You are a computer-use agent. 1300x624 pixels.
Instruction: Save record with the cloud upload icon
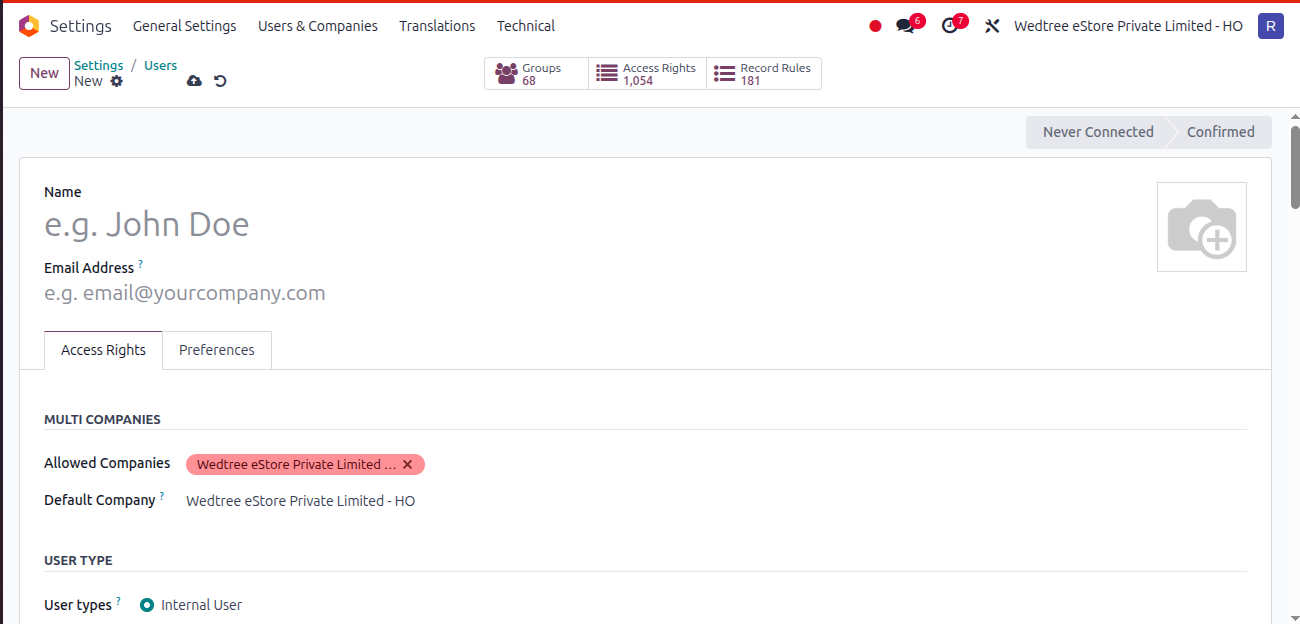[x=194, y=81]
